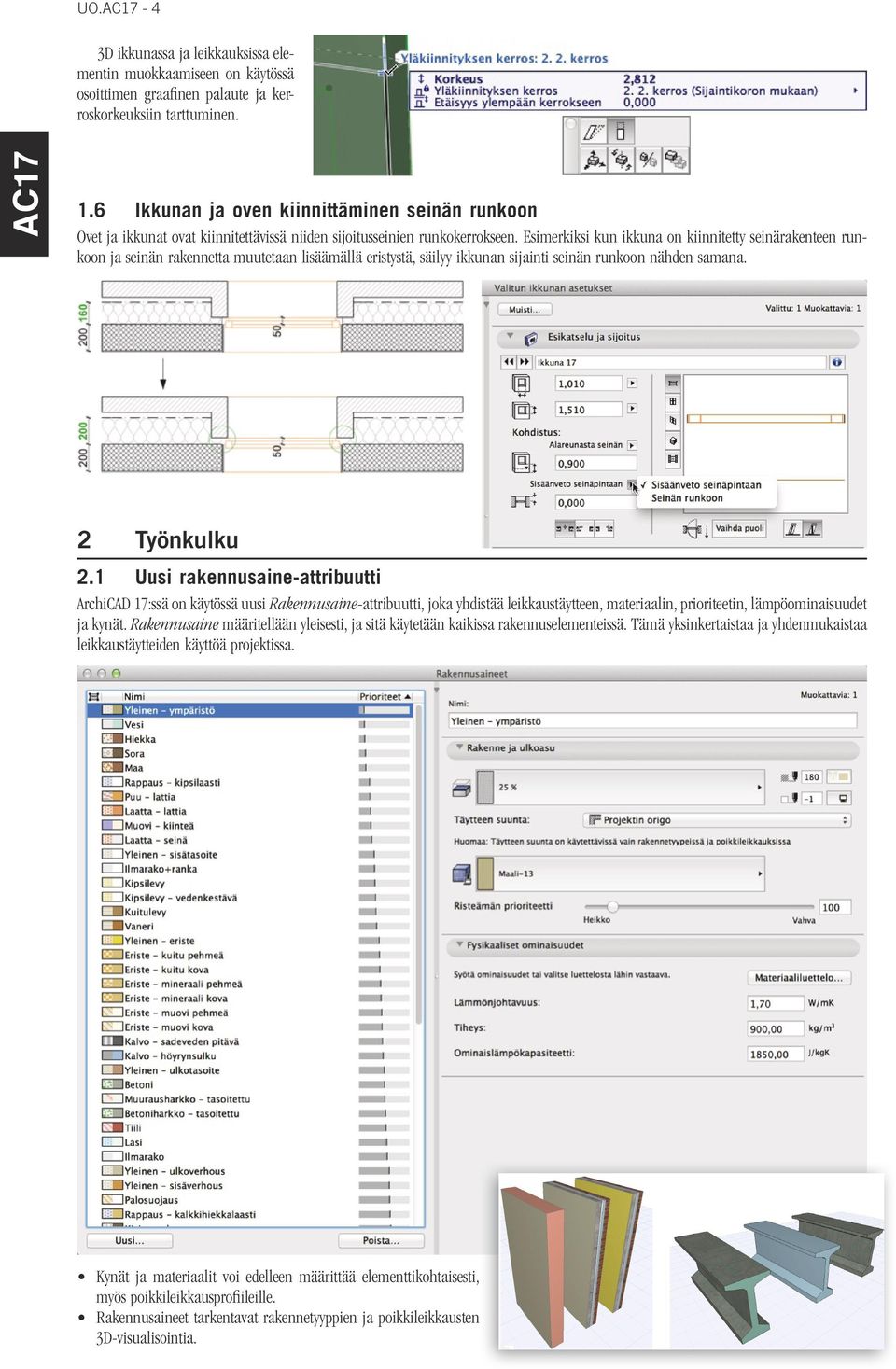Click the fill pen color swatch
896x1369 pixels.
point(839,777)
